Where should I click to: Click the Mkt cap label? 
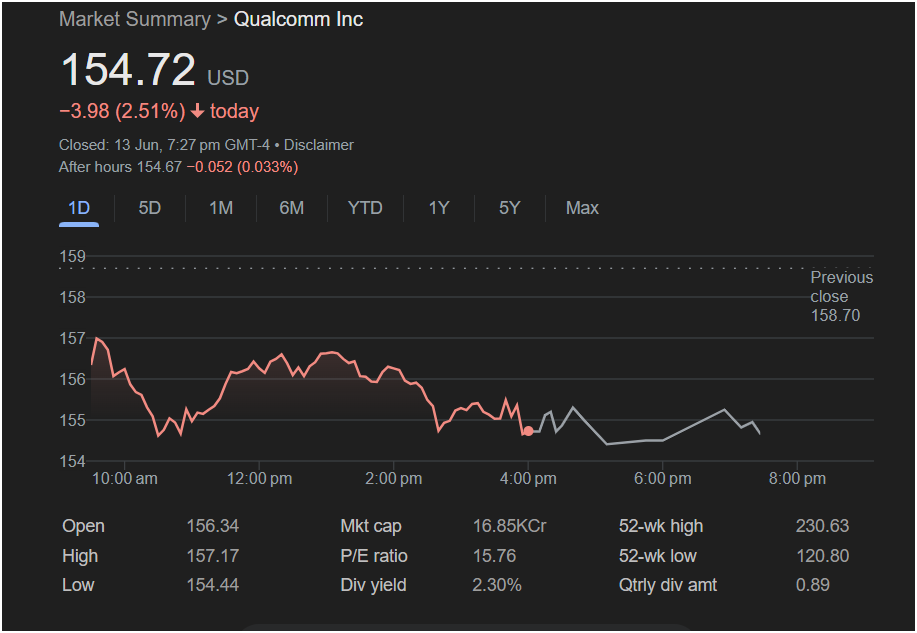point(371,526)
